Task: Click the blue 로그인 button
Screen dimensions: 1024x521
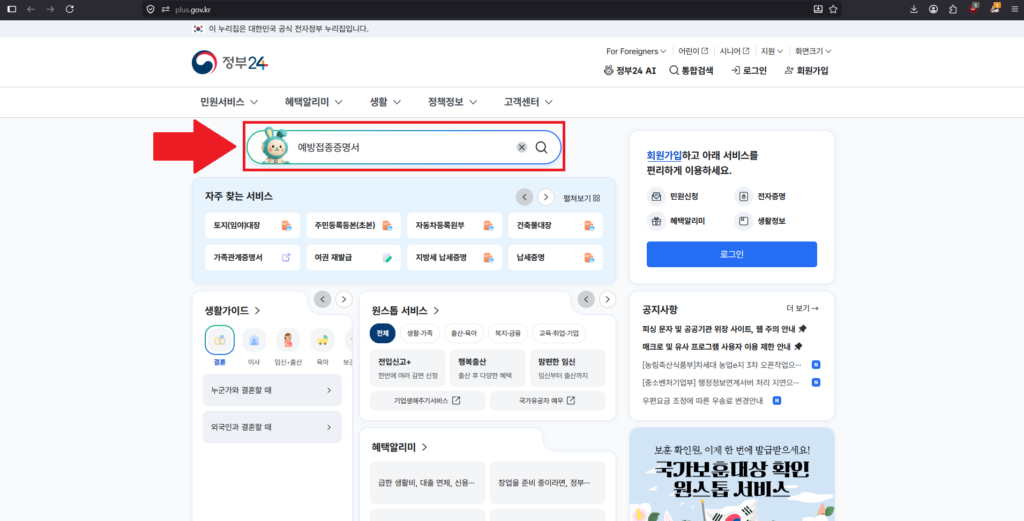Action: click(x=731, y=254)
